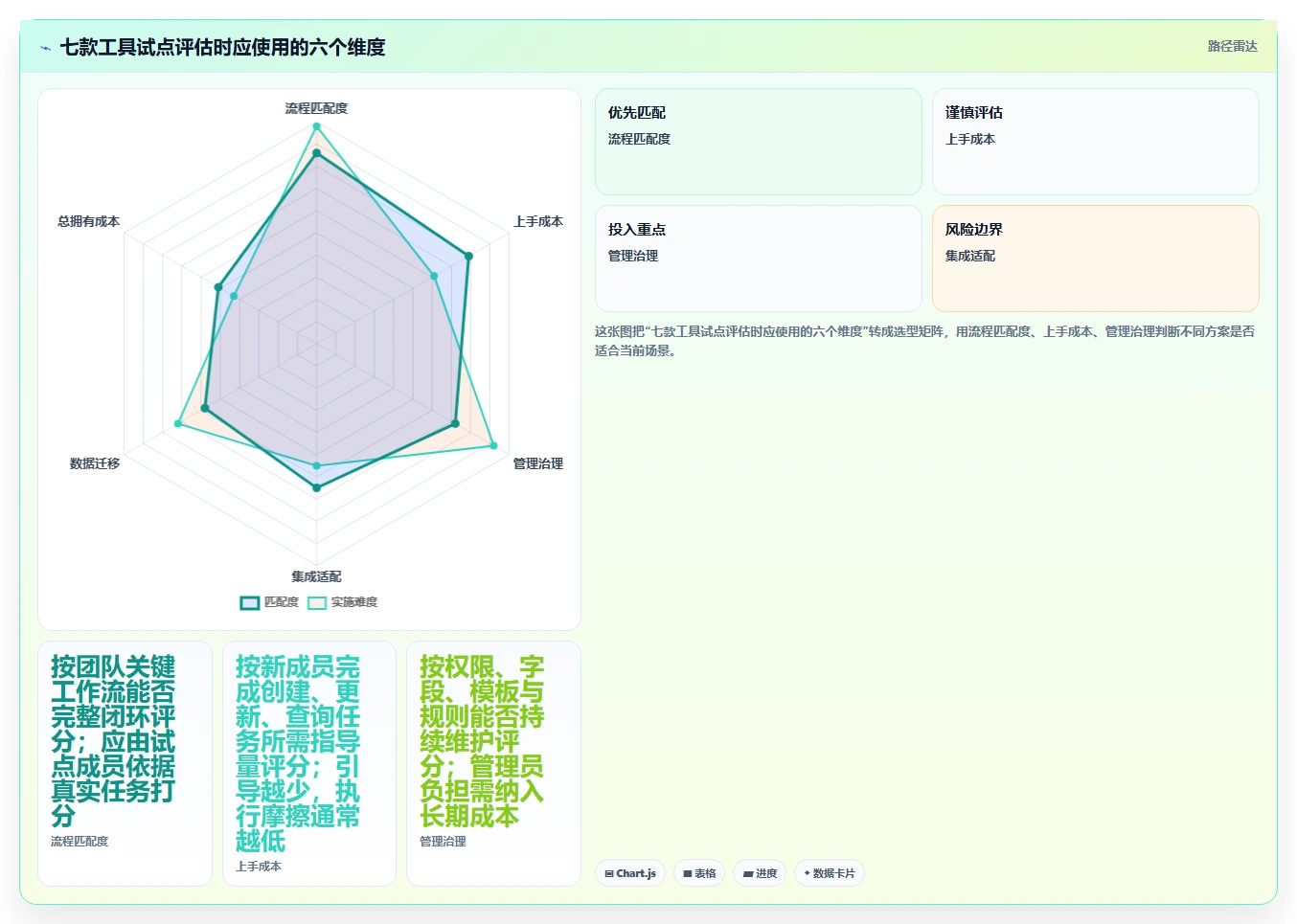
Task: Select the 投入重点 card
Action: click(759, 259)
